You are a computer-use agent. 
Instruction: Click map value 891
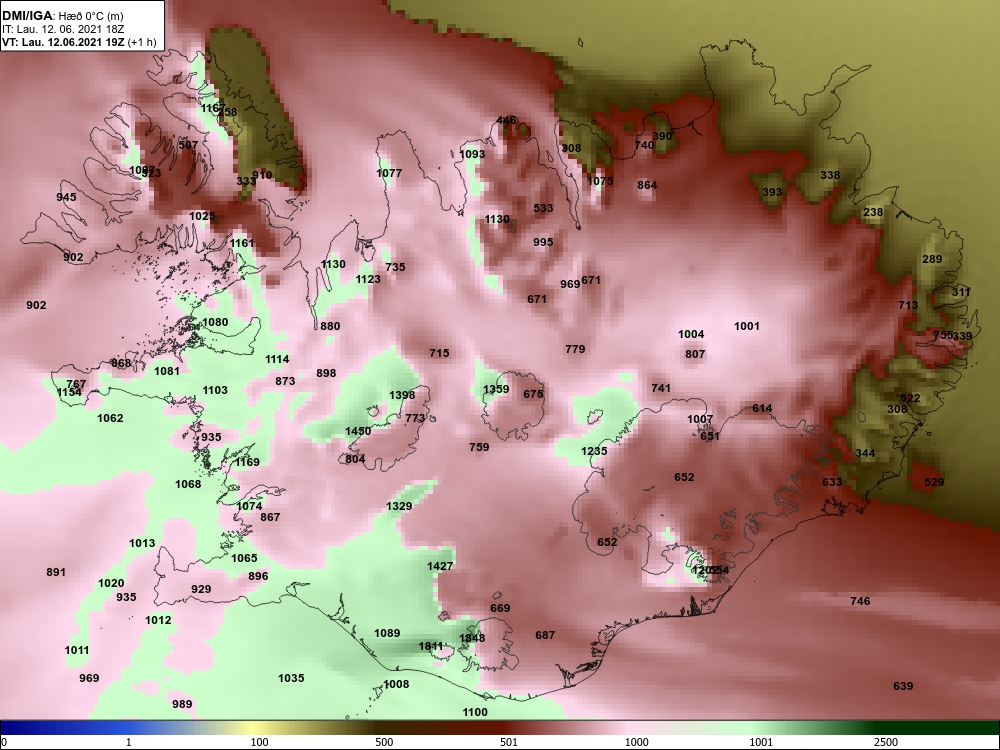click(x=56, y=572)
